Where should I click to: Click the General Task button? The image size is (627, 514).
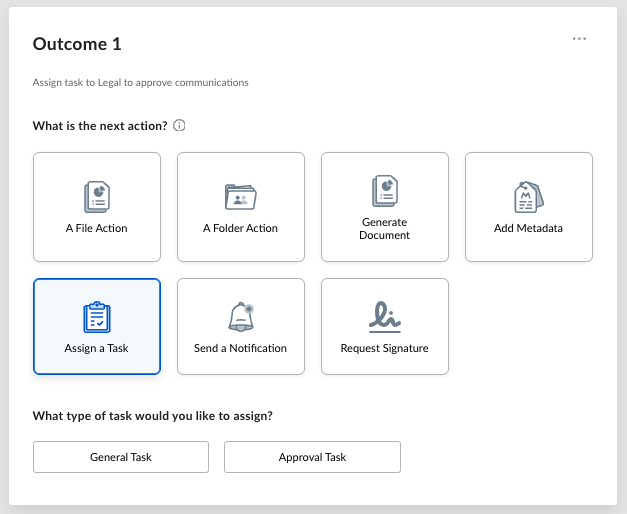[121, 457]
